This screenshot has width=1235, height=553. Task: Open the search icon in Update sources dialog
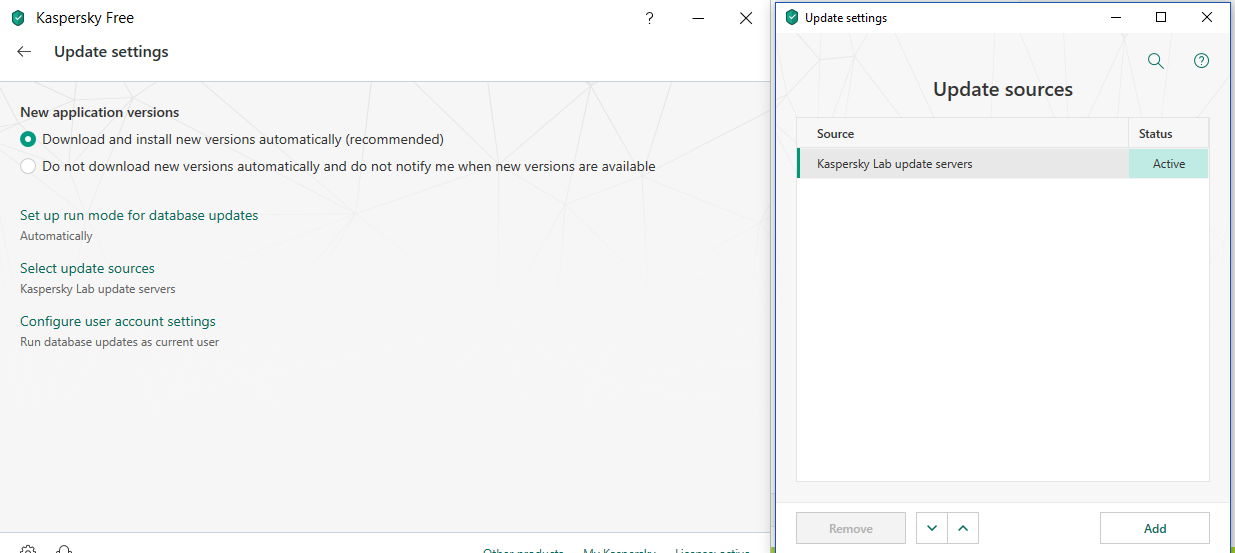pyautogui.click(x=1156, y=61)
